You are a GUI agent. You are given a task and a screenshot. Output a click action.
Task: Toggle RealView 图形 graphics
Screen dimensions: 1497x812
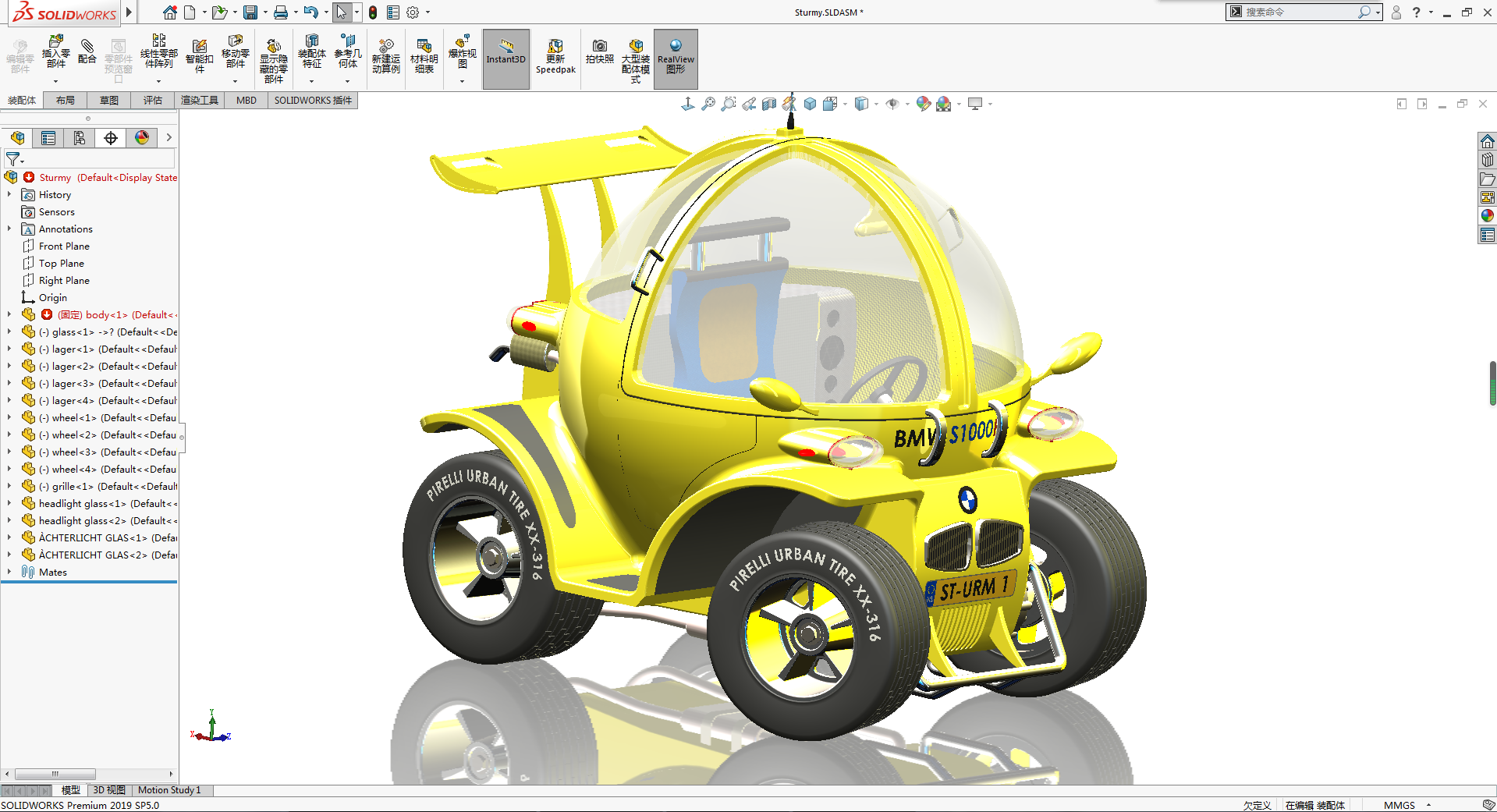tap(676, 59)
